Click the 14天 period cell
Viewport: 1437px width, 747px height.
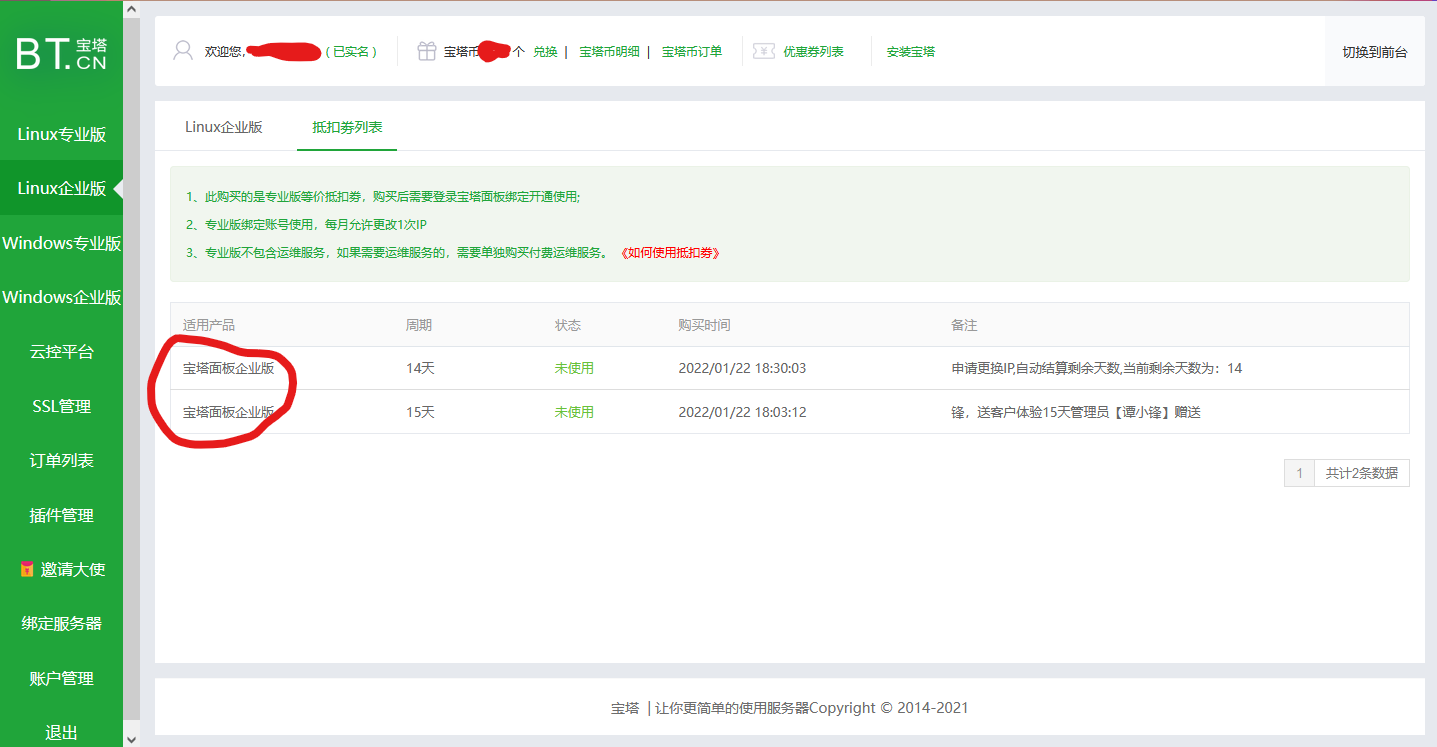point(420,368)
